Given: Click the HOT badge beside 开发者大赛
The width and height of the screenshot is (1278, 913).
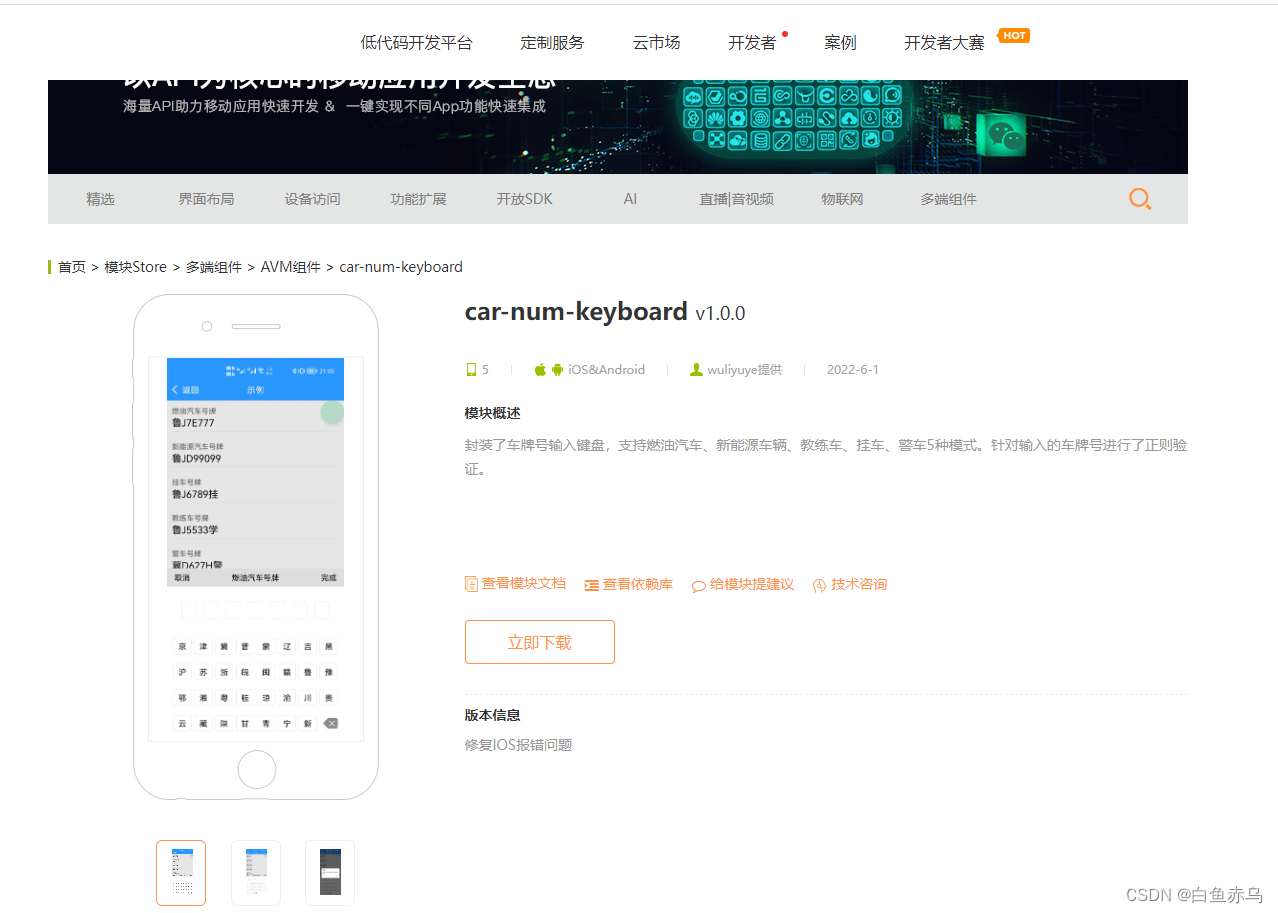Looking at the screenshot, I should point(1014,36).
